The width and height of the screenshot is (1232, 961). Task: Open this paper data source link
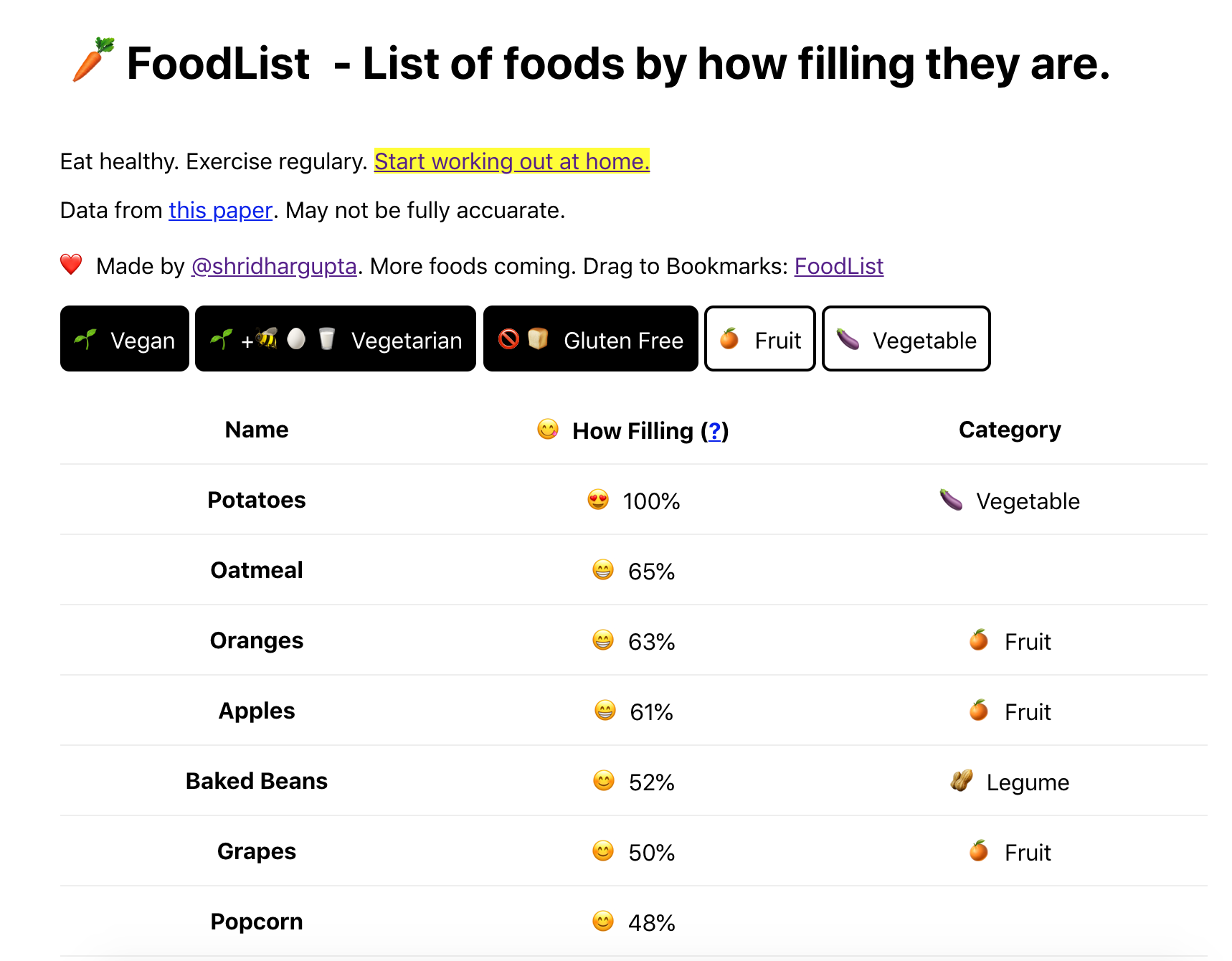coord(220,210)
